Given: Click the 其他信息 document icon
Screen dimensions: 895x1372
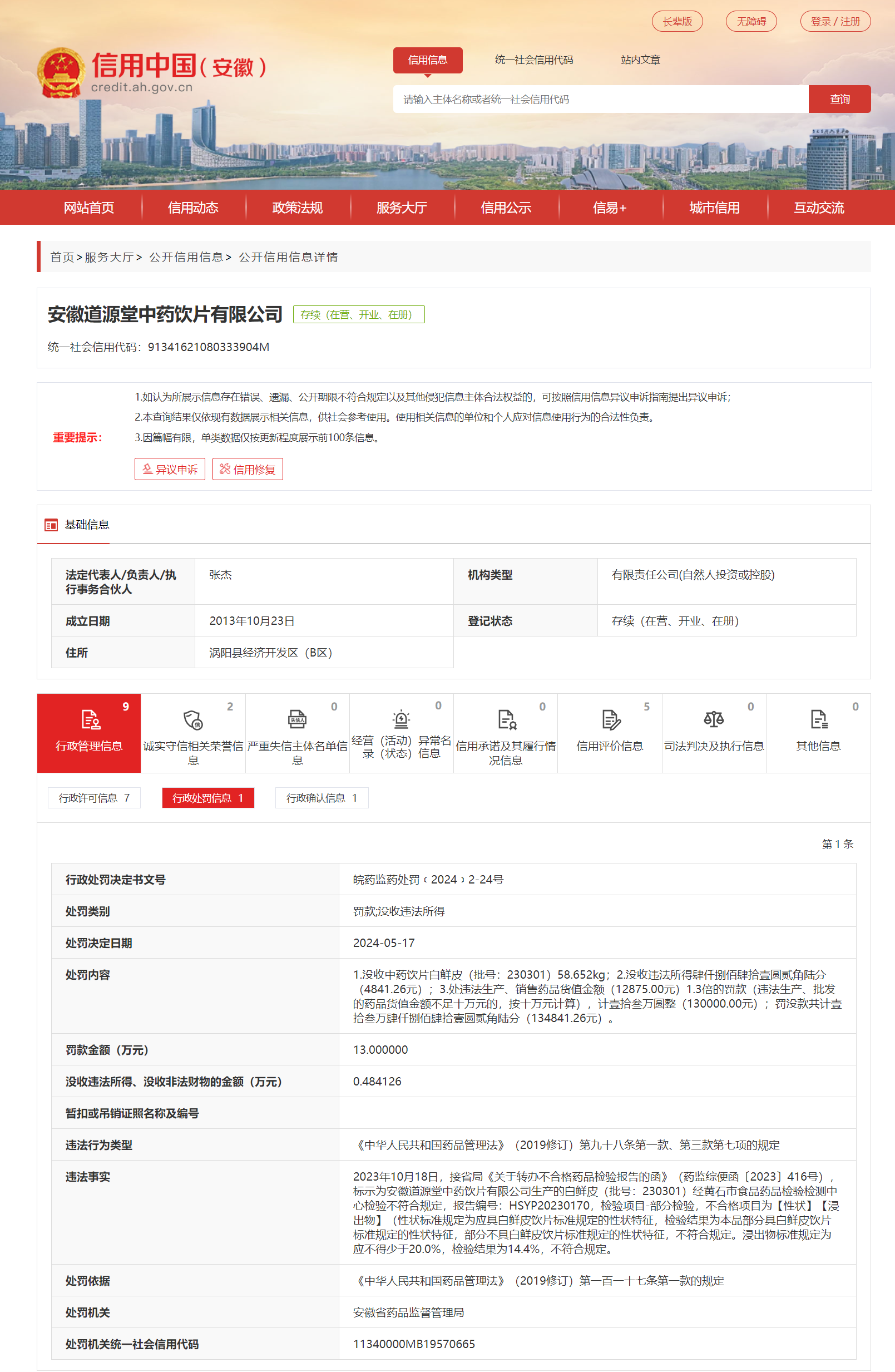Looking at the screenshot, I should click(819, 720).
